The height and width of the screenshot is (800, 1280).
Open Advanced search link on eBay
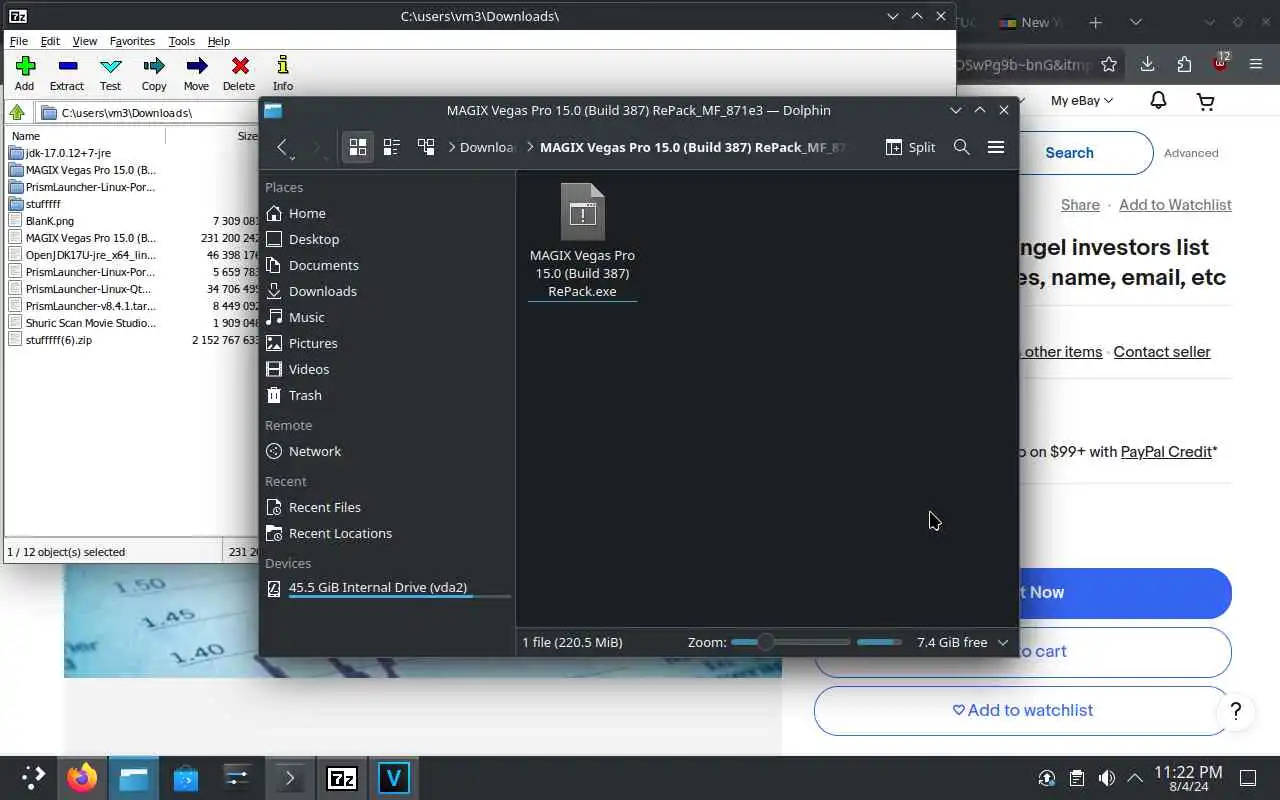1191,153
